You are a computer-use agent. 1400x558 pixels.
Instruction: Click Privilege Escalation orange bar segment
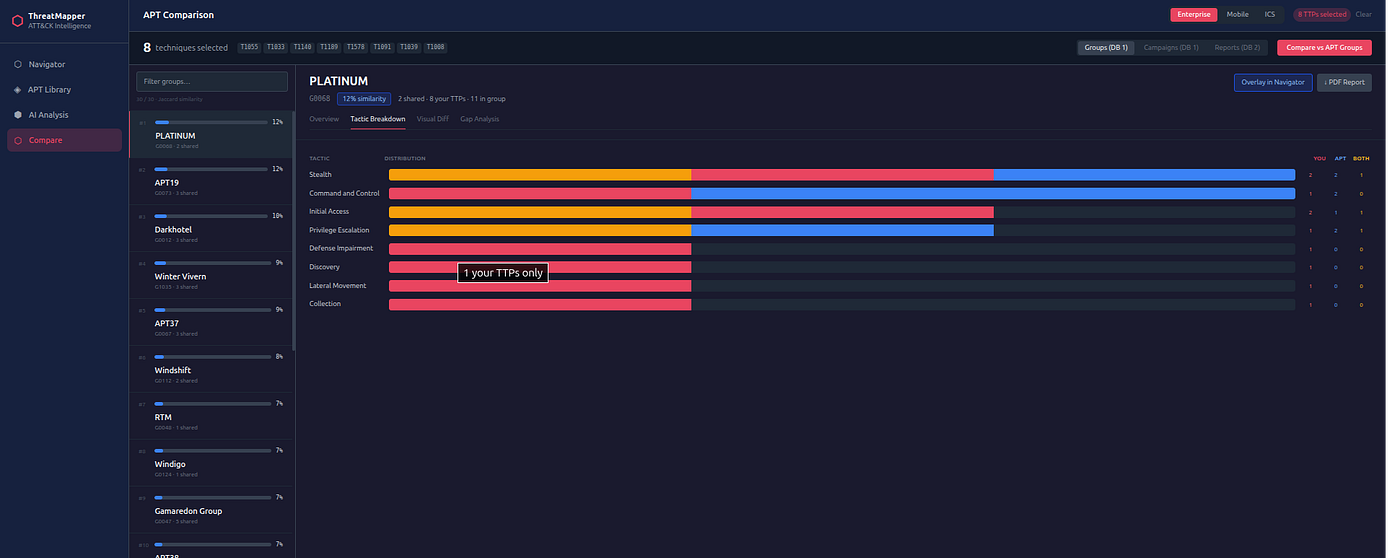tap(540, 230)
